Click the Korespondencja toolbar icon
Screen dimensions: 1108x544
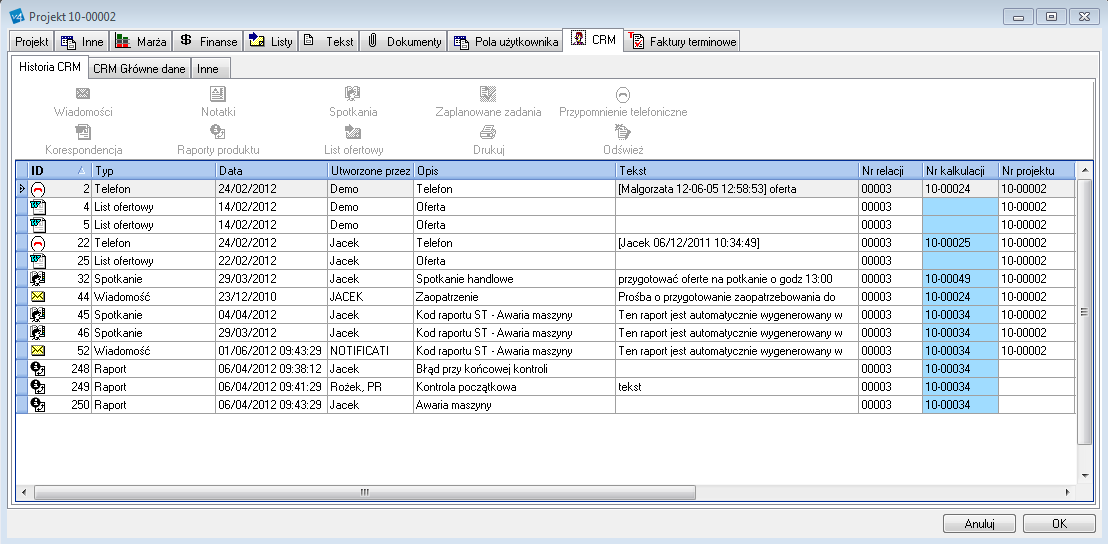point(83,131)
